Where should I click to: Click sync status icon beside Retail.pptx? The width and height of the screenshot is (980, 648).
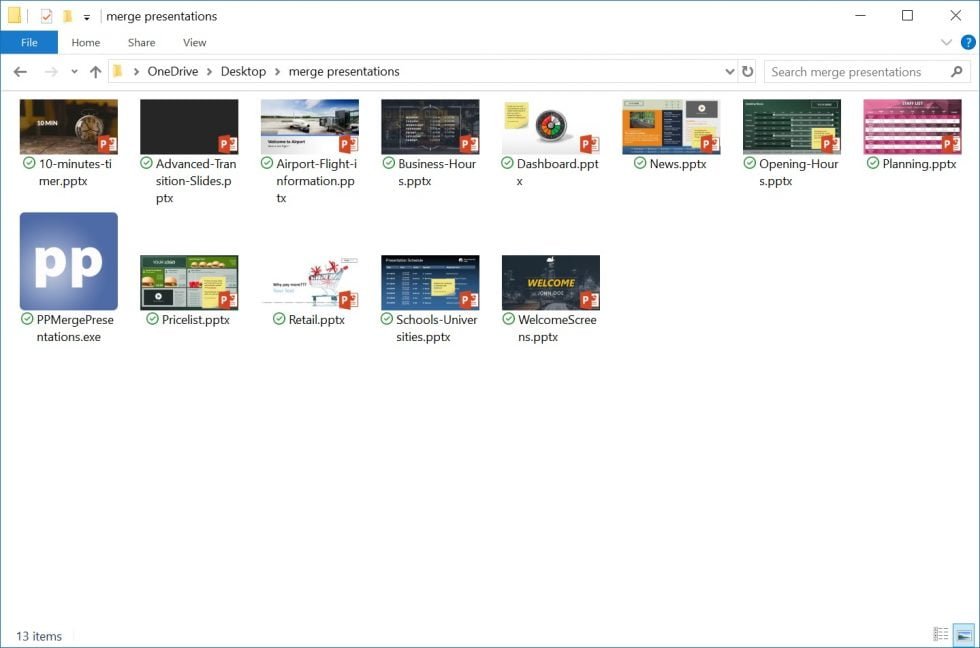click(279, 319)
